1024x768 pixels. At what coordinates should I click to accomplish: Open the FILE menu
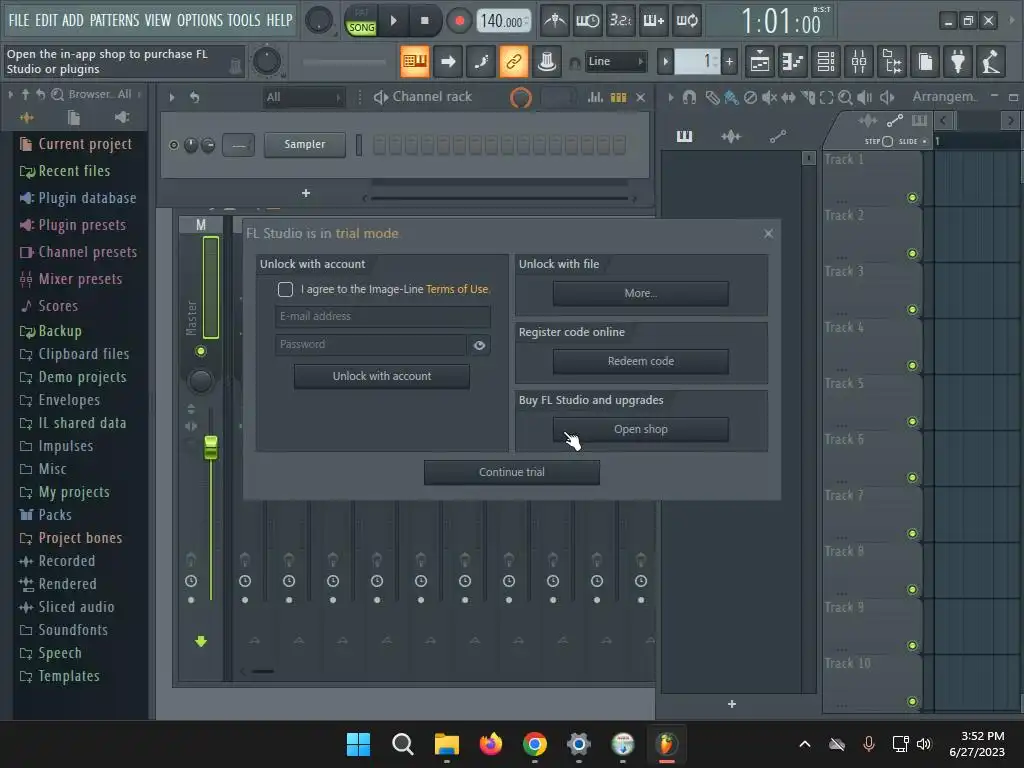(18, 20)
